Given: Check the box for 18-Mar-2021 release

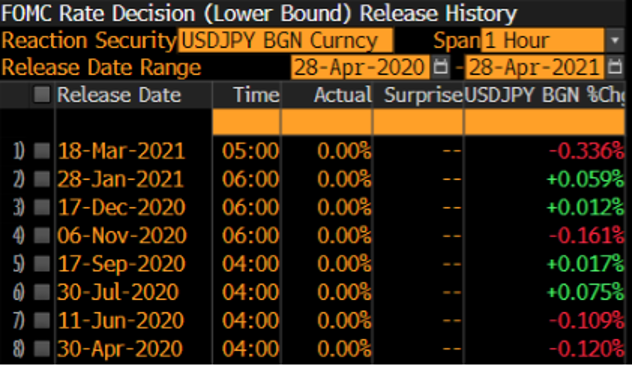Looking at the screenshot, I should click(41, 151).
